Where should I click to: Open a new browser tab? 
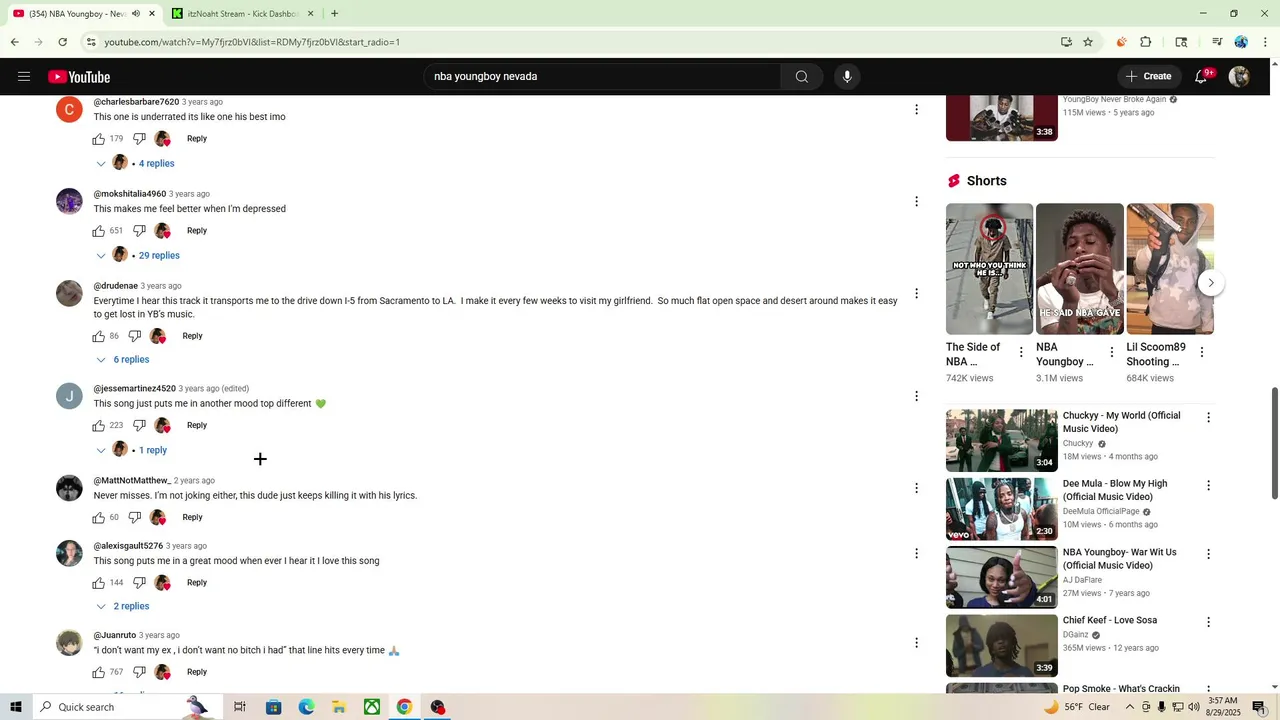point(334,14)
